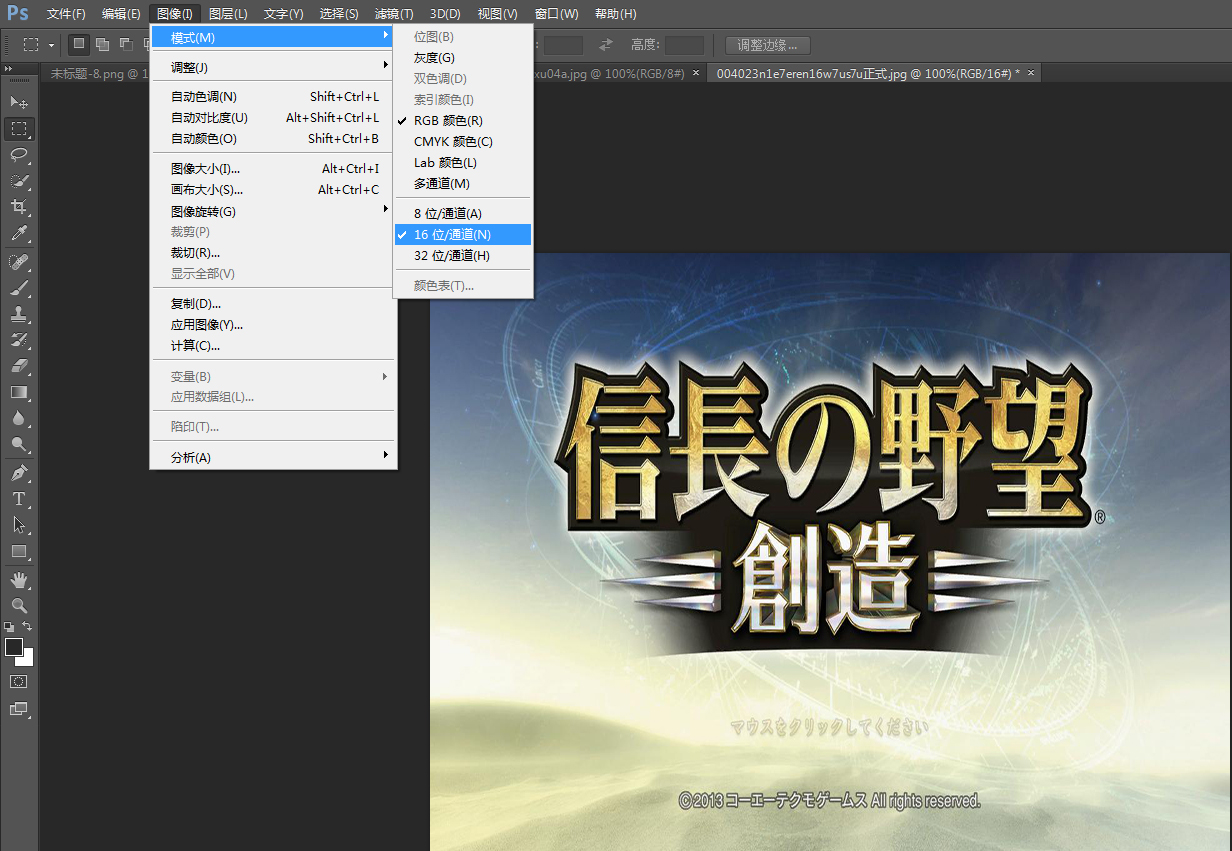This screenshot has height=851, width=1232.
Task: Expand the 调整(J) submenu
Action: [x=273, y=67]
